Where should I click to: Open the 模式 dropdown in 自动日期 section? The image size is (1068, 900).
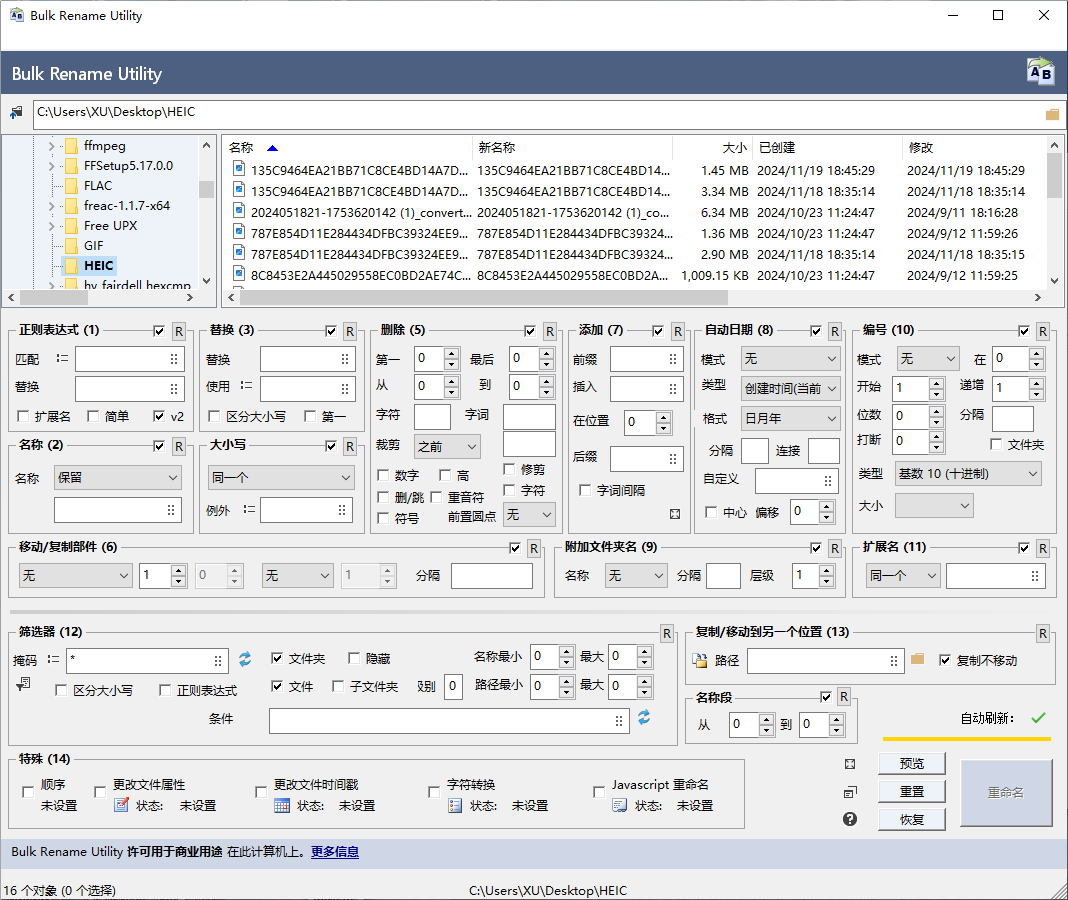(790, 358)
